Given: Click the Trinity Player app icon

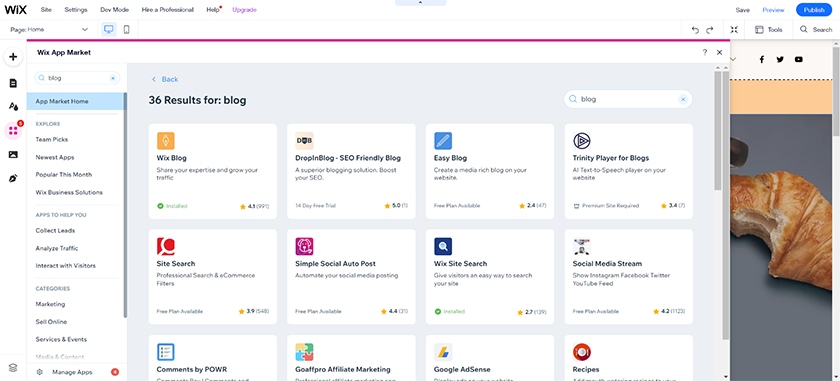Looking at the screenshot, I should pyautogui.click(x=582, y=141).
